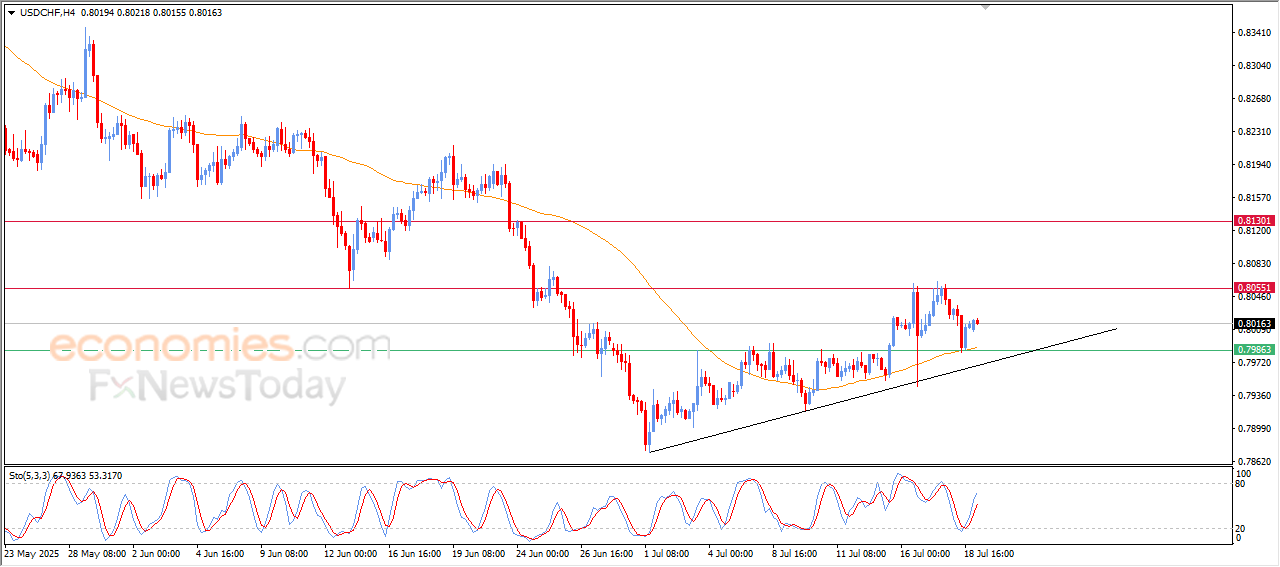
Task: Click the 0.81570 price axis label
Action: (1255, 198)
